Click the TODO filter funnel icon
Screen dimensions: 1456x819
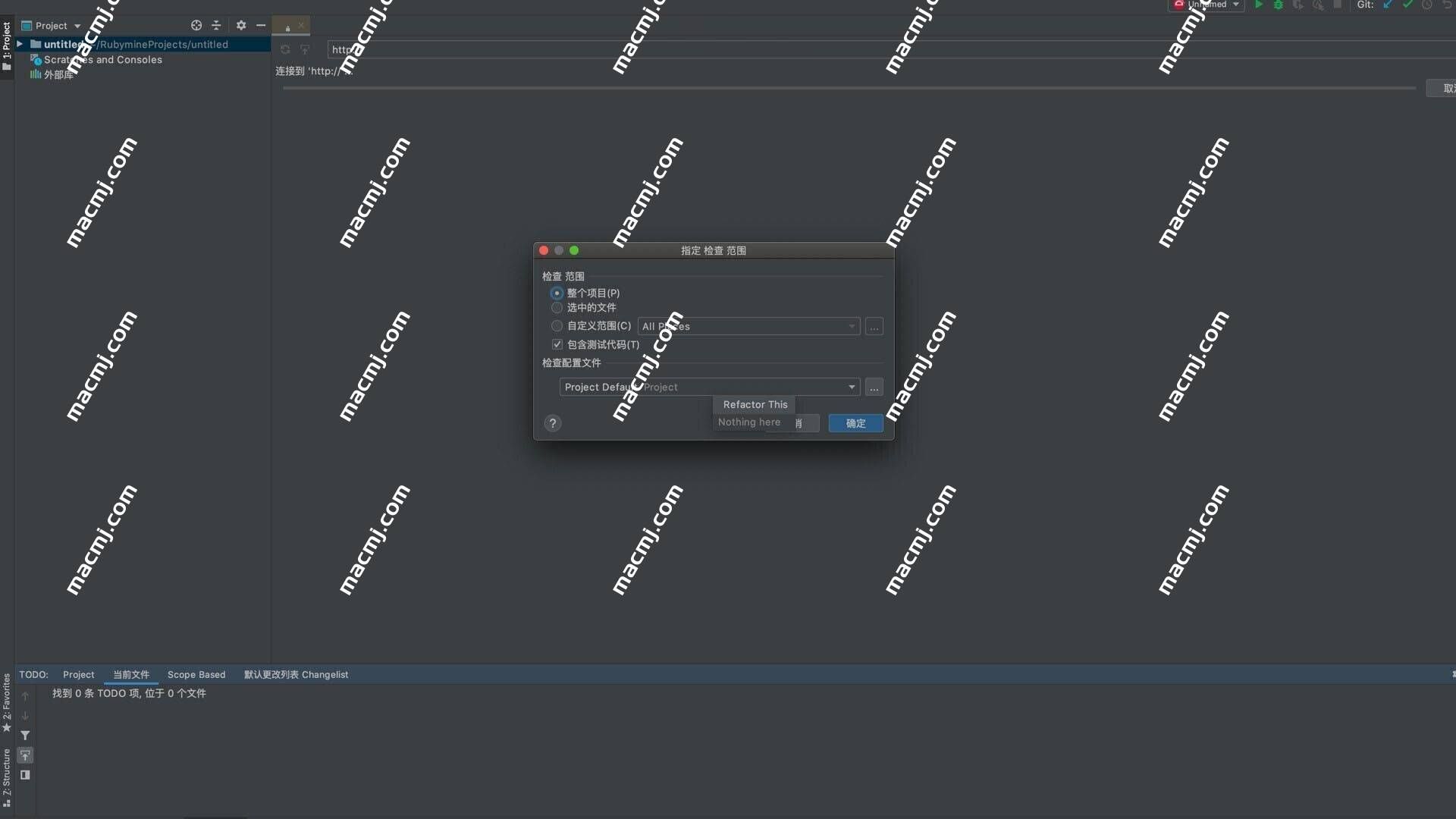(25, 736)
